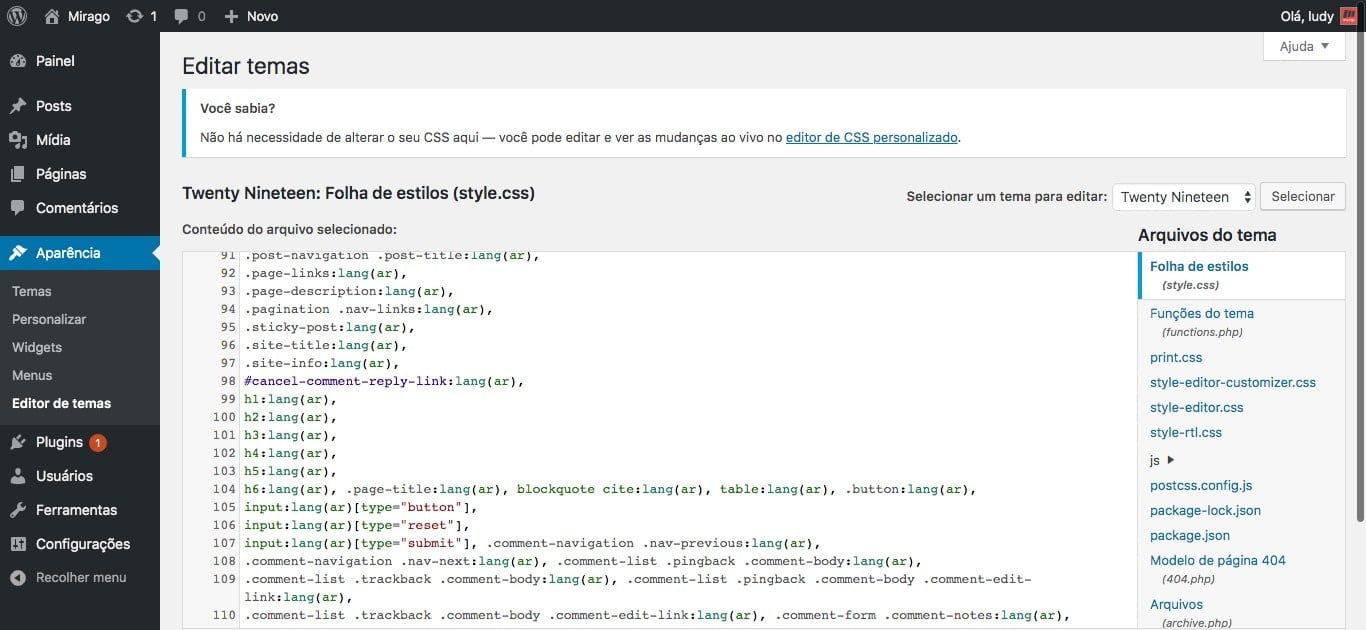Open package-lock.json file

click(1205, 510)
